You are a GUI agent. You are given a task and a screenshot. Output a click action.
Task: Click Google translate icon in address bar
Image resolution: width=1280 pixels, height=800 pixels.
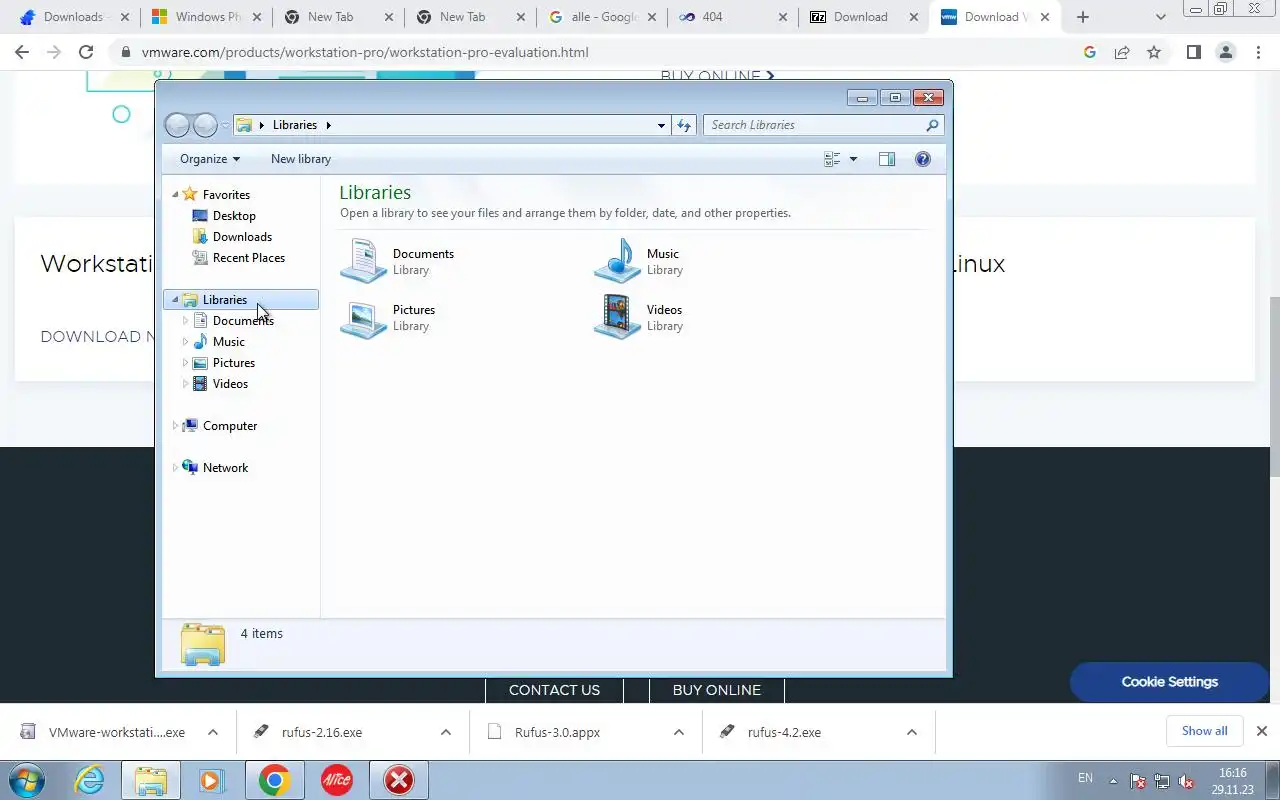click(1090, 52)
